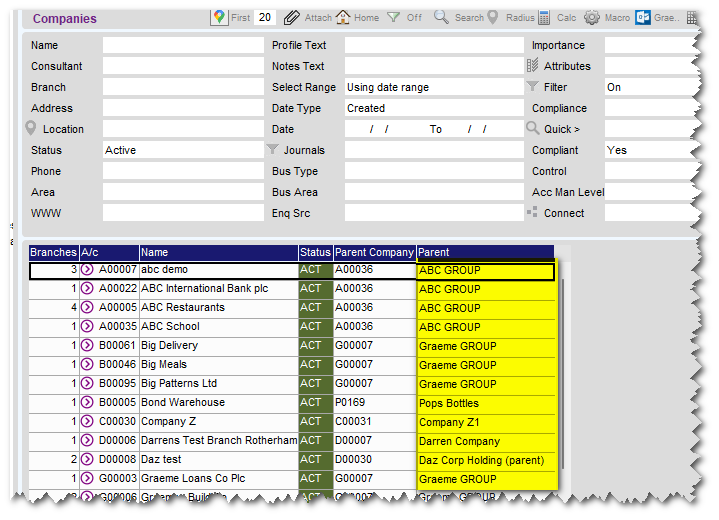Viewport: 719px width, 520px height.
Task: Open the Radius pin tool
Action: click(x=492, y=17)
